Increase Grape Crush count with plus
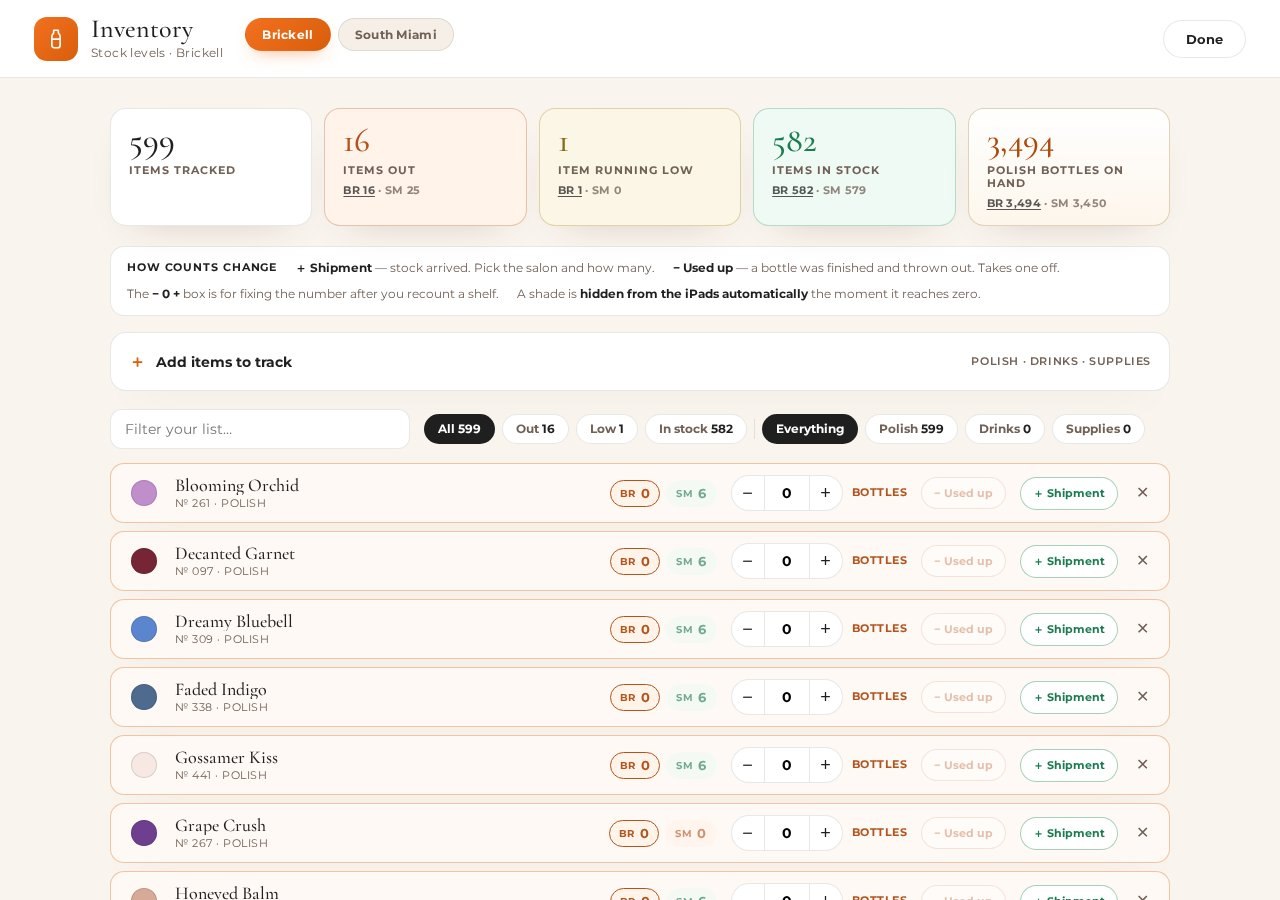 (825, 833)
